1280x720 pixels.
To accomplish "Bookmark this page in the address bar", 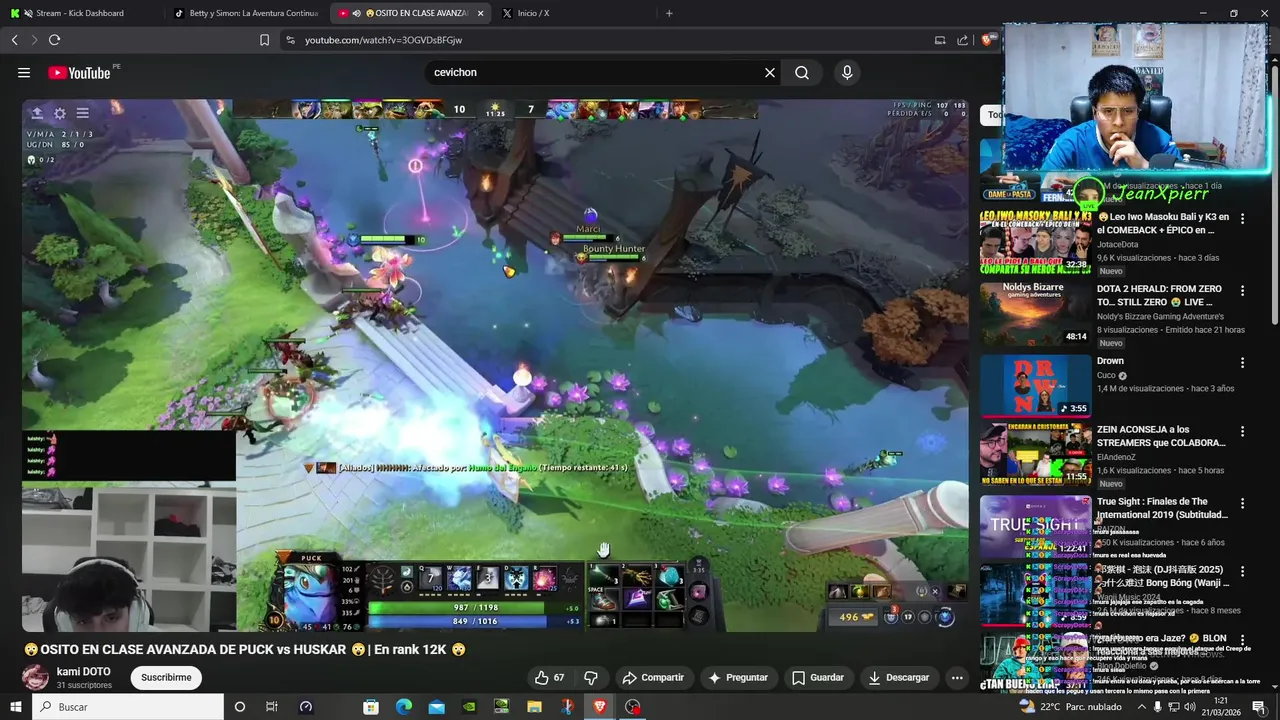I will point(264,40).
